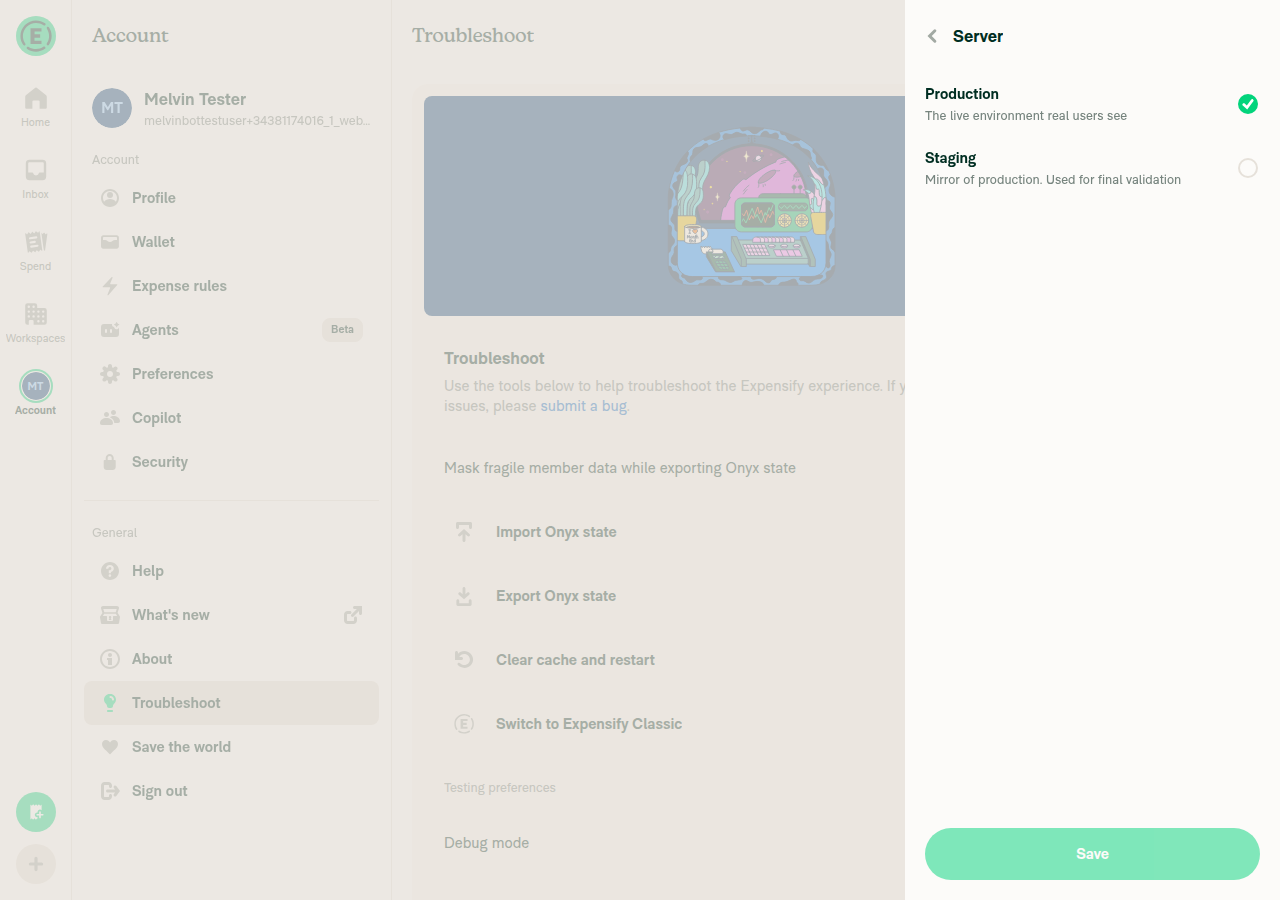
Task: Open Workspaces in the navigation rail
Action: click(x=36, y=323)
